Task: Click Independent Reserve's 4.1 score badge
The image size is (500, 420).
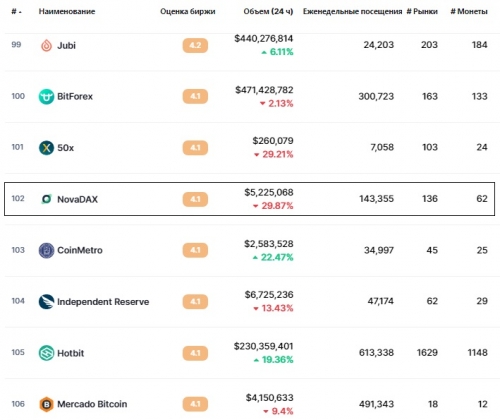Action: (x=195, y=302)
